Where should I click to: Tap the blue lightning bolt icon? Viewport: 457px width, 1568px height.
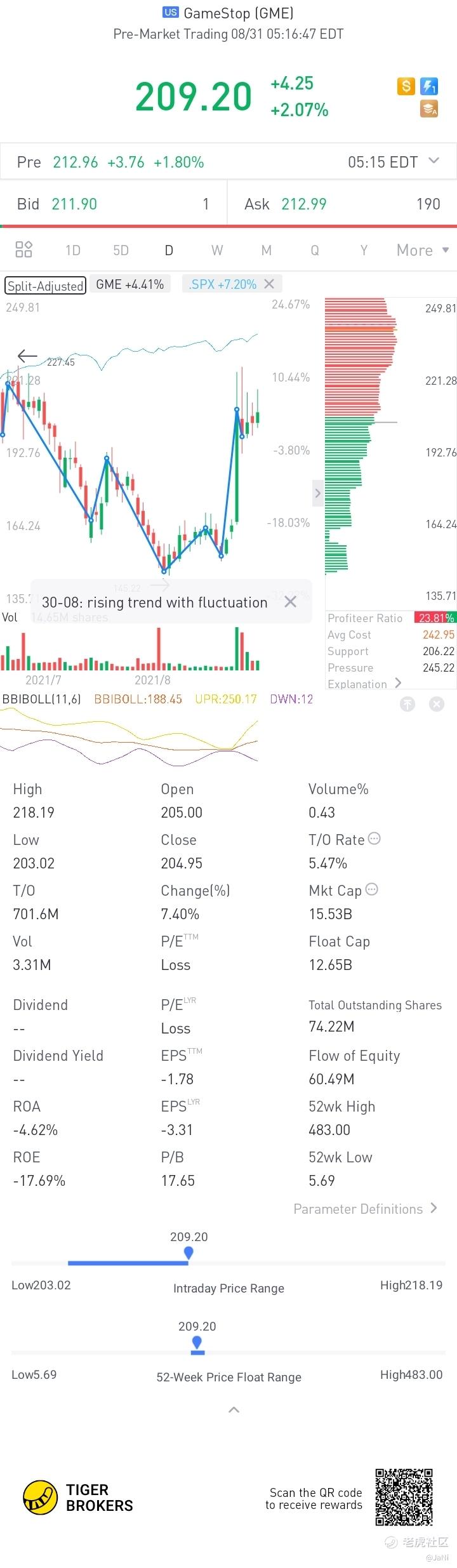tap(430, 86)
